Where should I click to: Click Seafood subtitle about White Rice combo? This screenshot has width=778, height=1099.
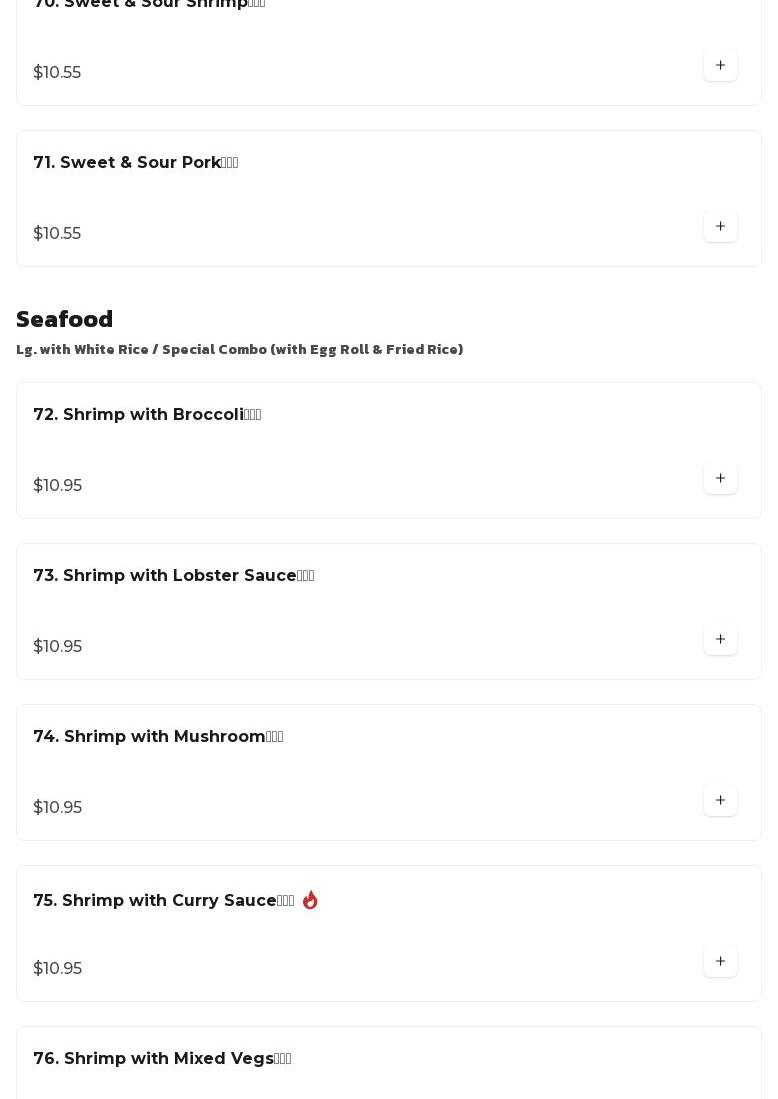(x=239, y=349)
